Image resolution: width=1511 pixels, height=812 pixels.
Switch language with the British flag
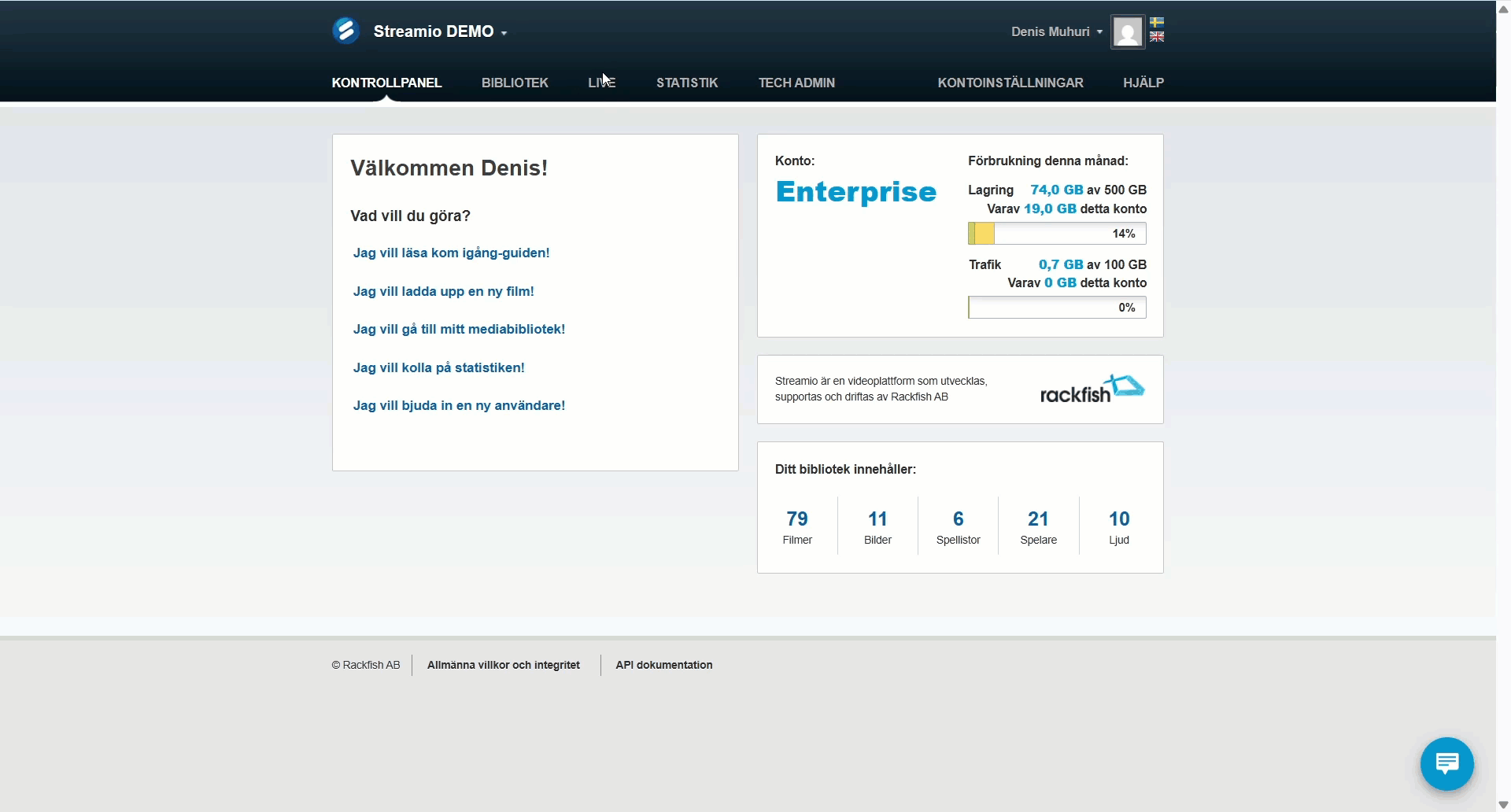(1157, 37)
